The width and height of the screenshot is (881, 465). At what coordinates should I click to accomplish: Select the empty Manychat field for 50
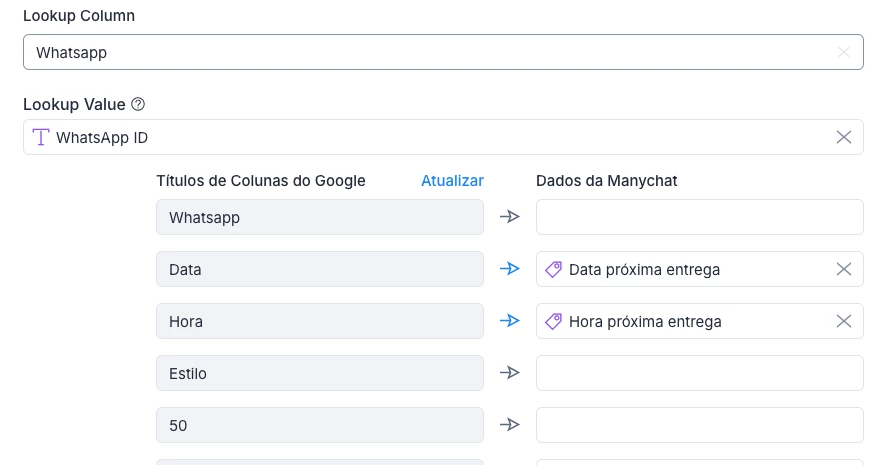pyautogui.click(x=699, y=425)
